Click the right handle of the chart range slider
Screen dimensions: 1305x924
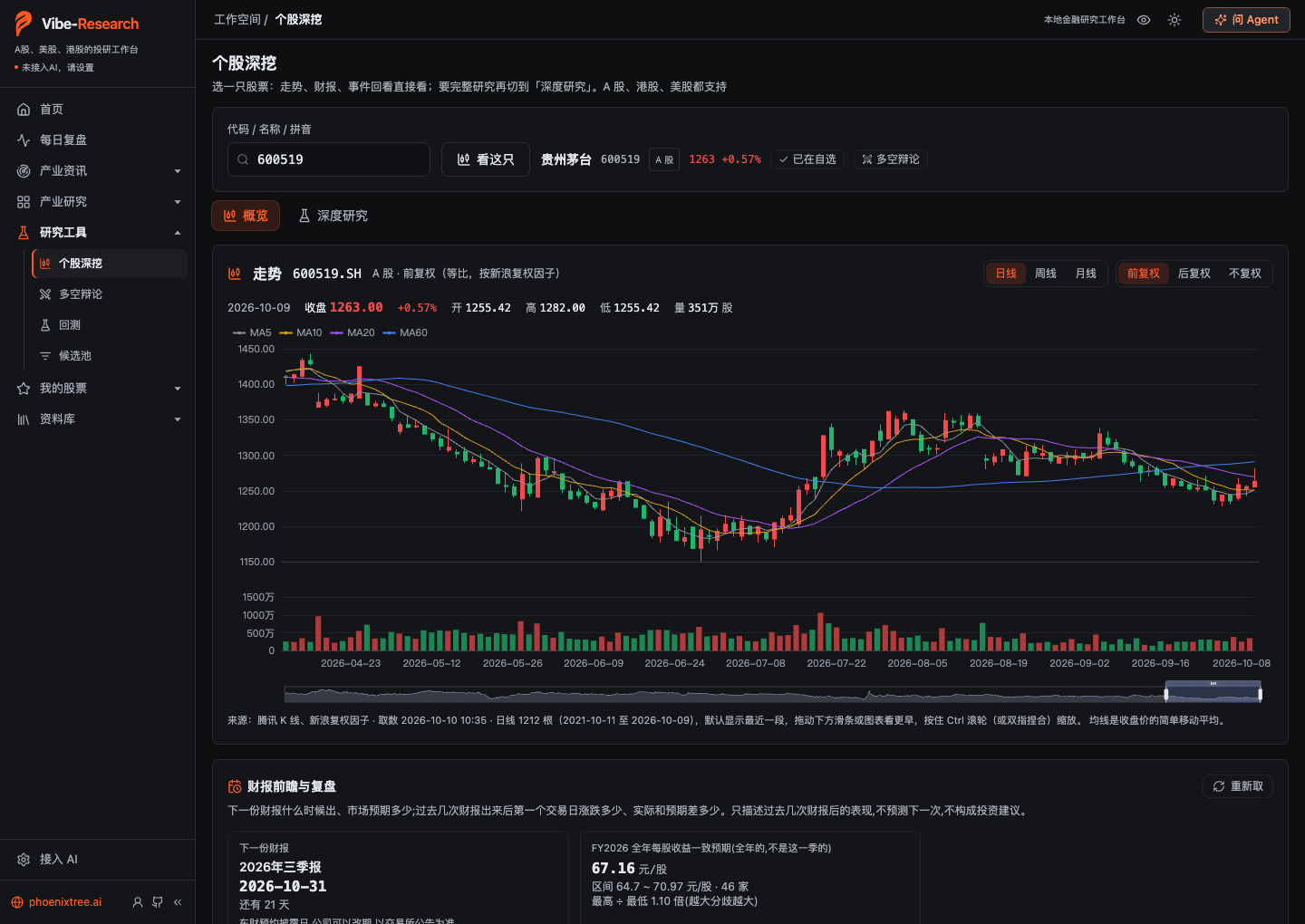(1260, 695)
